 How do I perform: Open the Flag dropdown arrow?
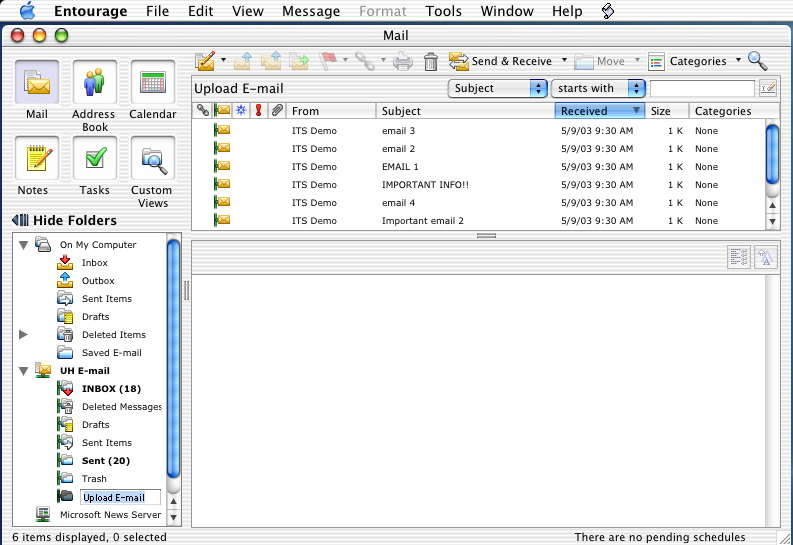click(x=345, y=61)
